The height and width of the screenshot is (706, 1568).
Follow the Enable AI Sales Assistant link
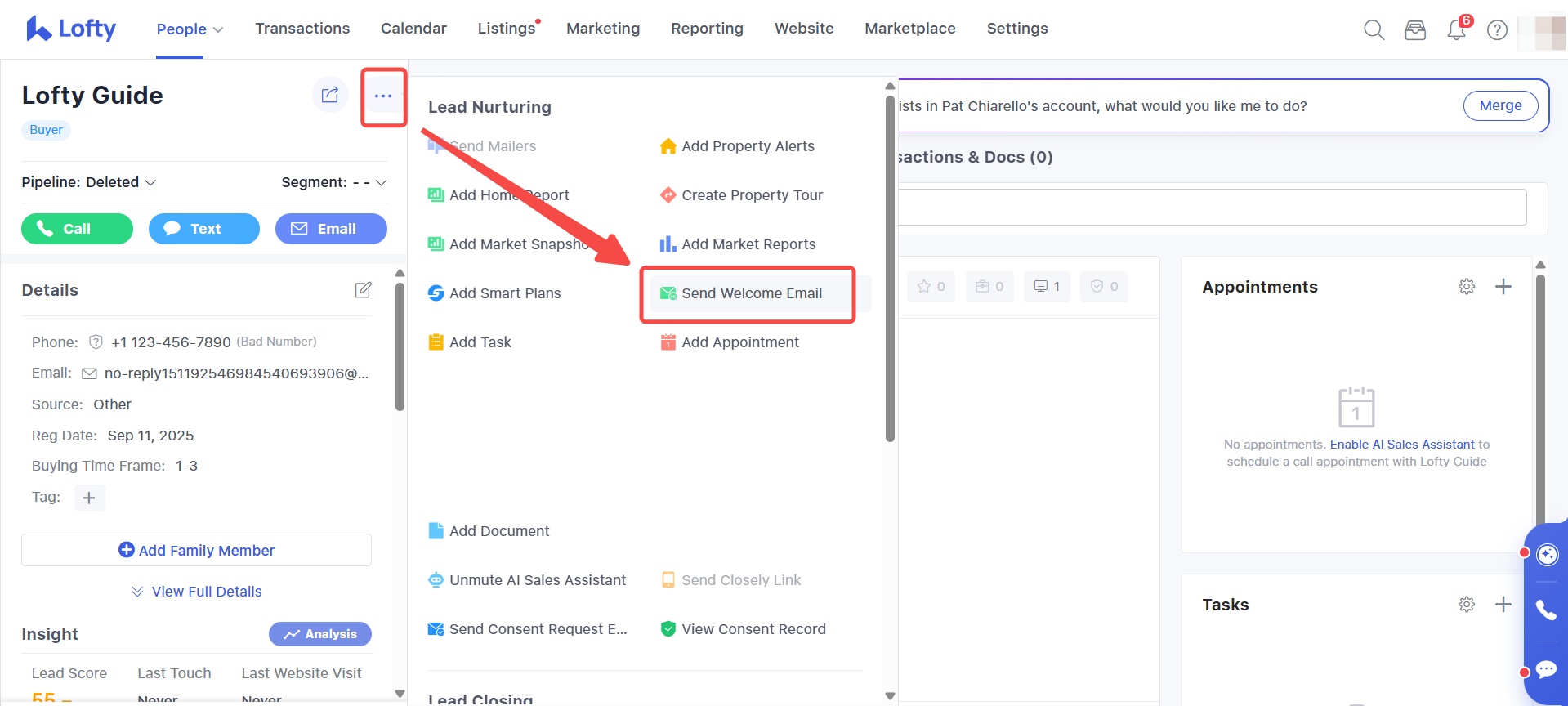point(1402,445)
